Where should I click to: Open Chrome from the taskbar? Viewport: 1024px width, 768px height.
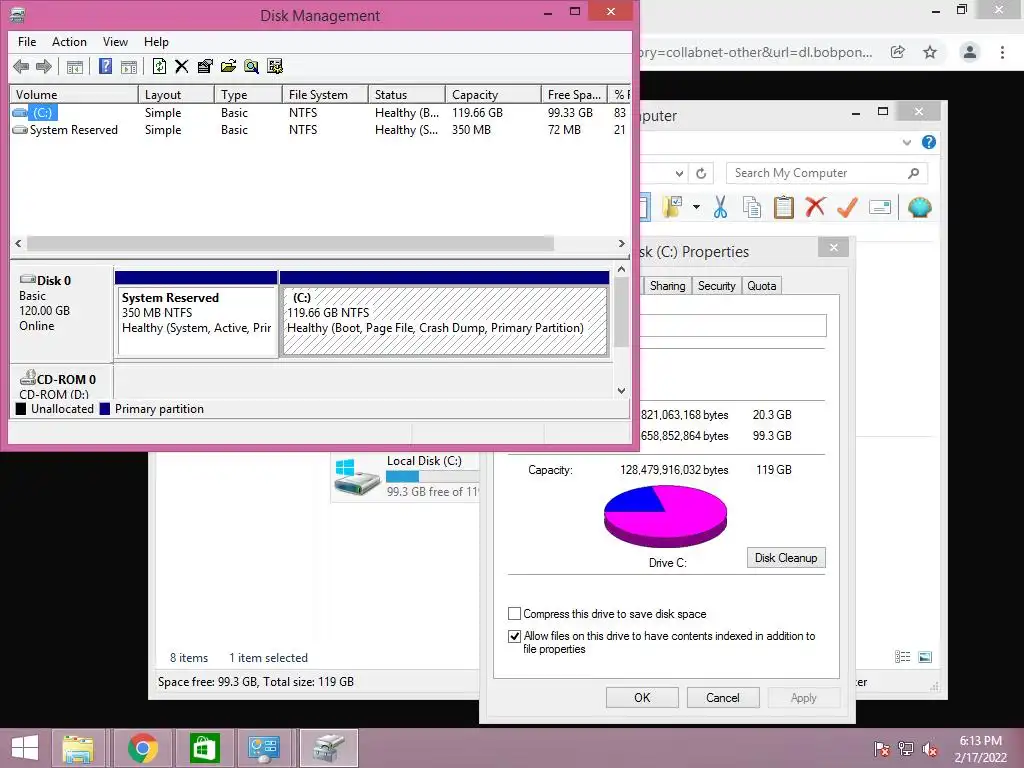point(142,748)
